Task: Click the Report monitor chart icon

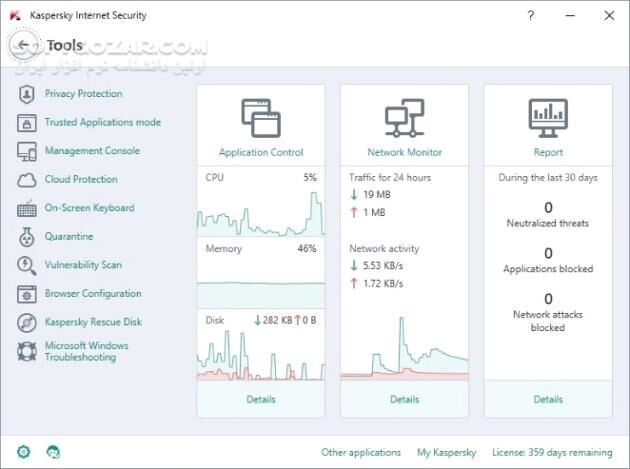Action: (548, 118)
